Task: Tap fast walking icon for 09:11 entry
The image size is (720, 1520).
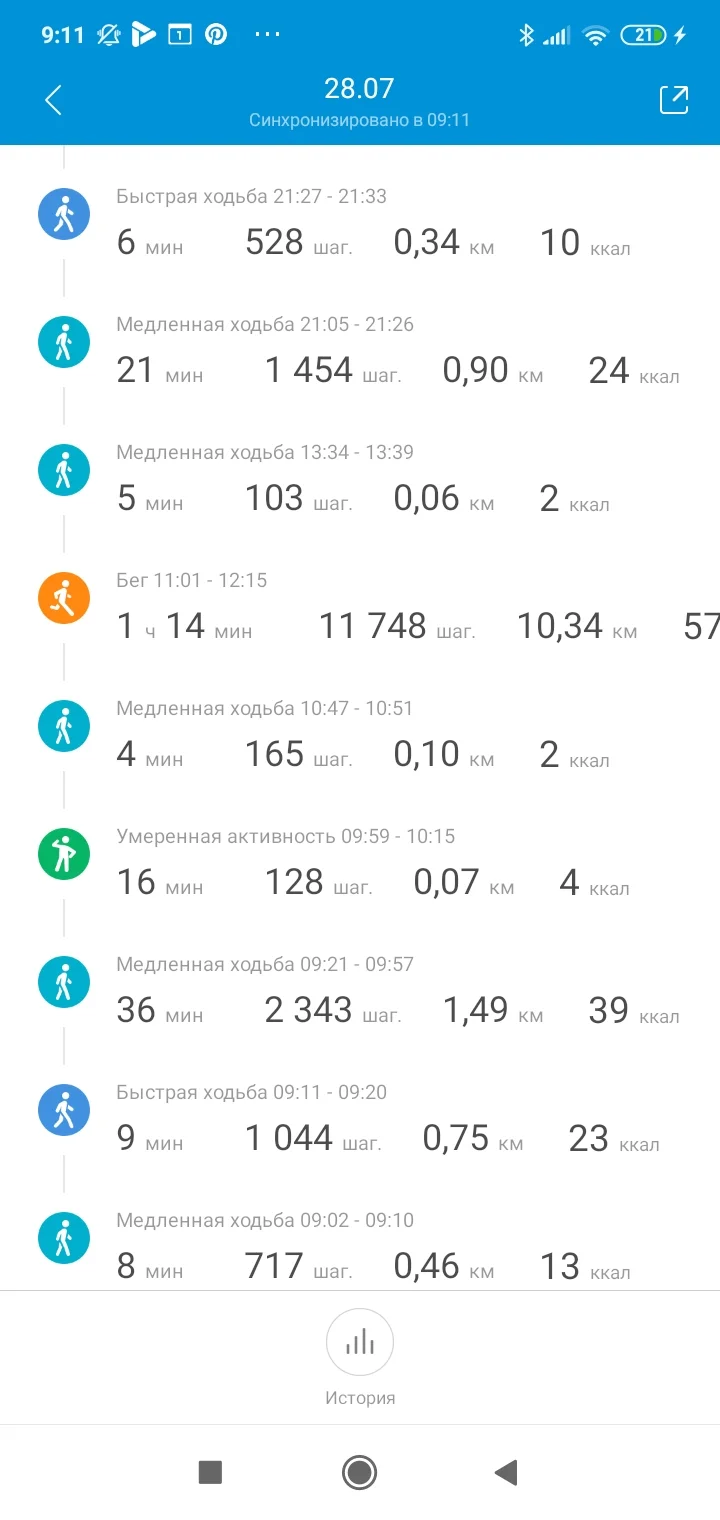Action: (x=64, y=1111)
